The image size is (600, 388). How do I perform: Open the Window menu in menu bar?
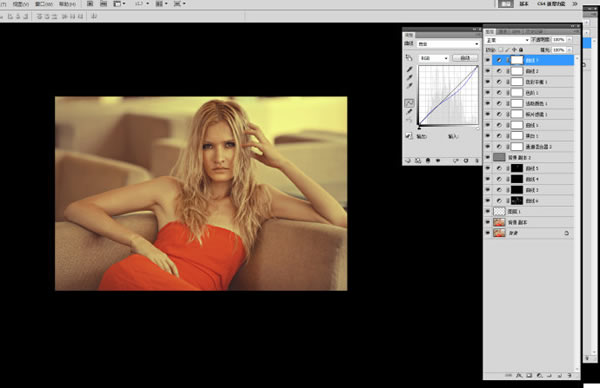click(44, 4)
